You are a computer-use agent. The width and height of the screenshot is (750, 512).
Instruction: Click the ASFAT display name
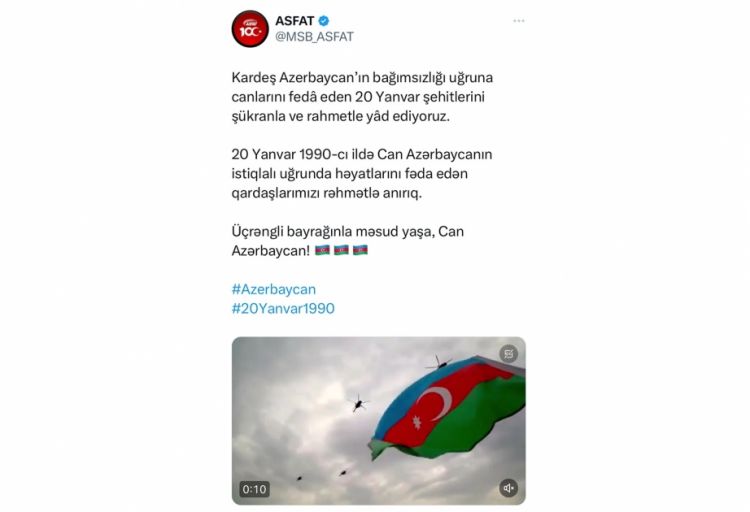(x=295, y=21)
